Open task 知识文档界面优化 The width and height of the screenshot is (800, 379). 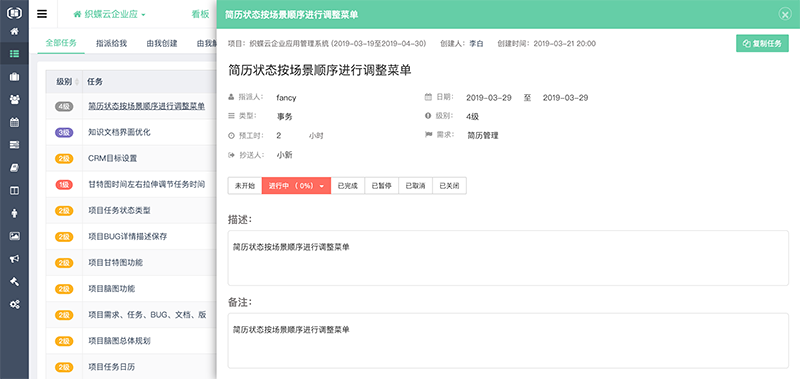click(119, 132)
